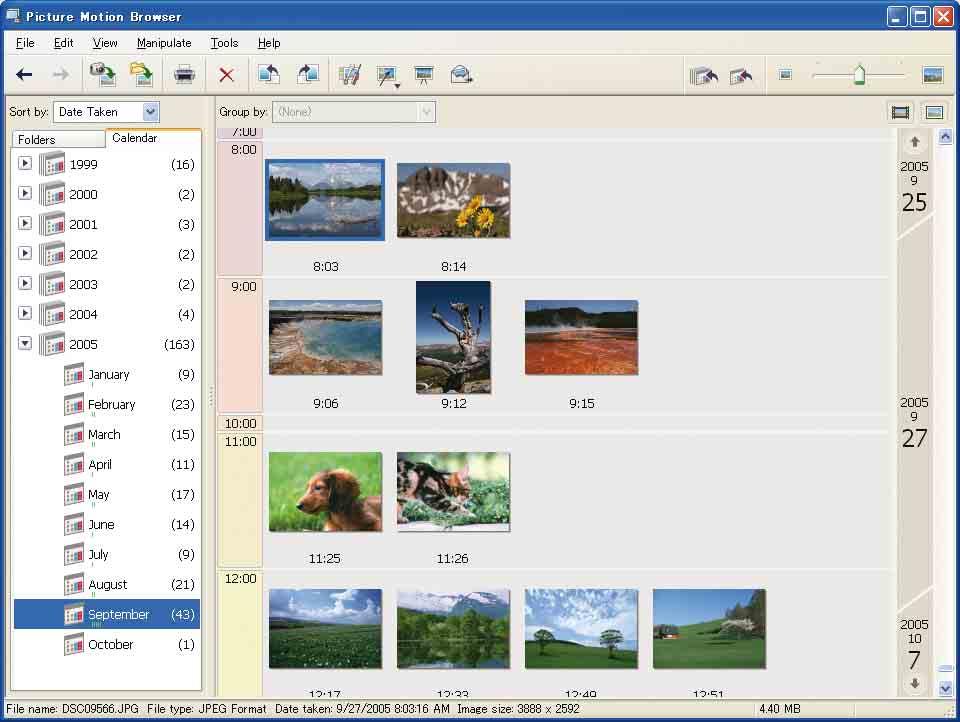Viewport: 960px width, 722px height.
Task: Open the Sort by Date Taken dropdown
Action: click(x=151, y=111)
